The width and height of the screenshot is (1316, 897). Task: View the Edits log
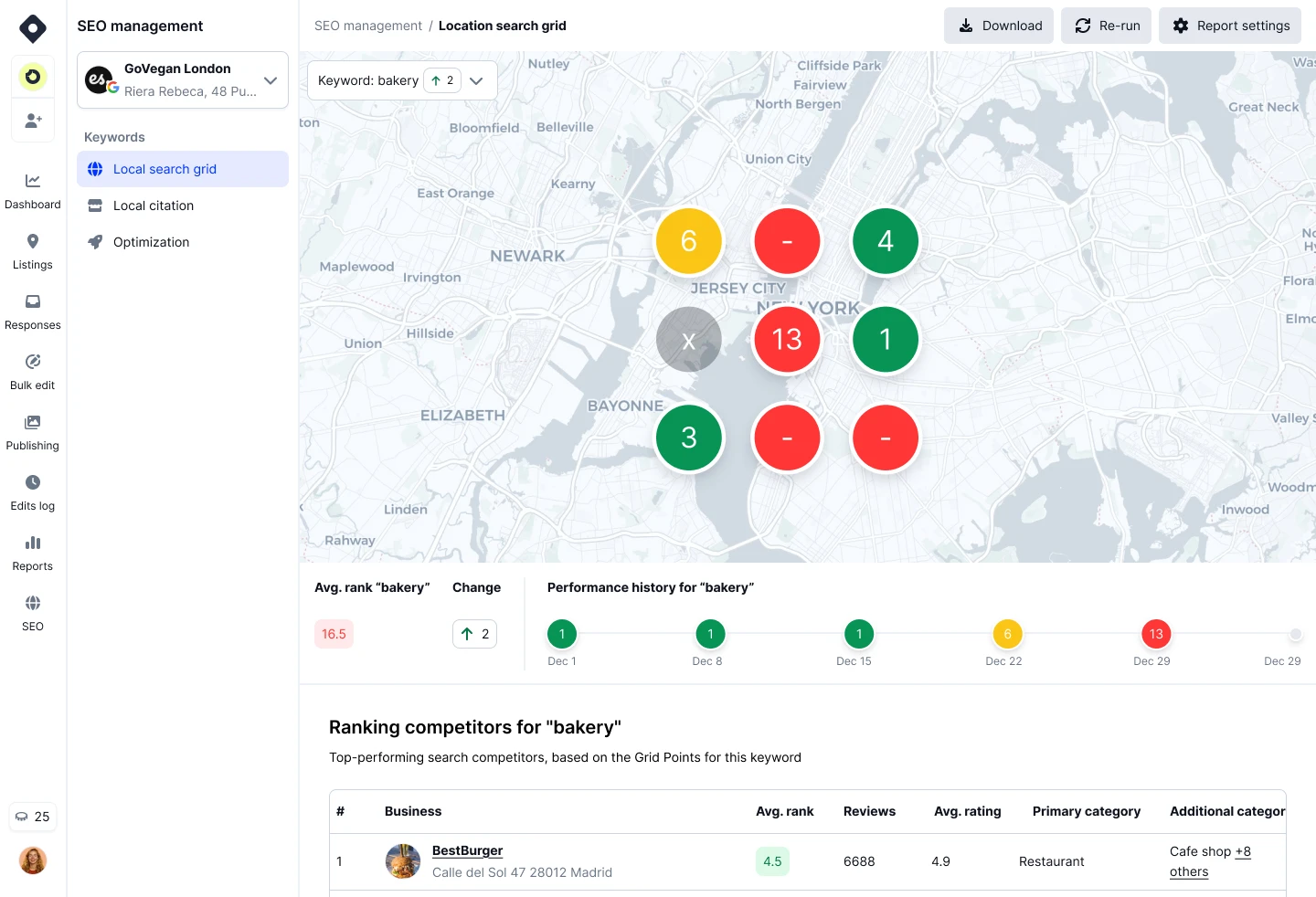tap(33, 491)
